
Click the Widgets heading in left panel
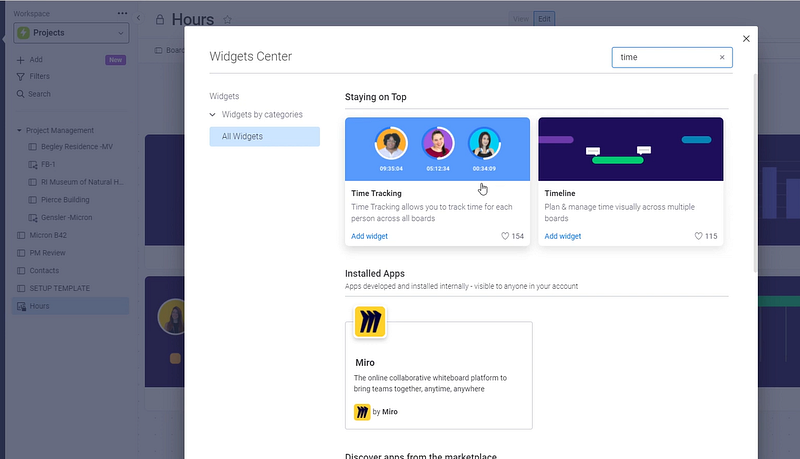(x=224, y=96)
